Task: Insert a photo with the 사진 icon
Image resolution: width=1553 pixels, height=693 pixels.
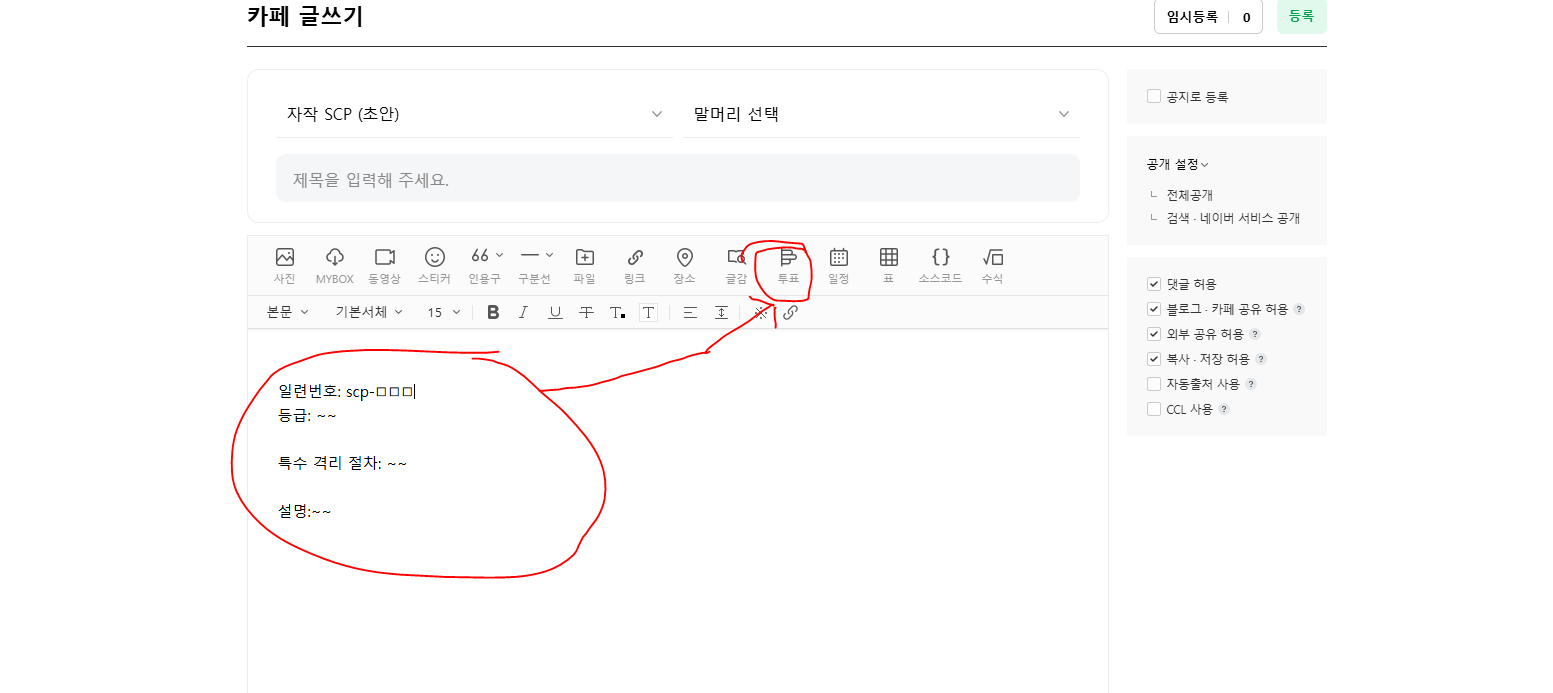Action: pos(285,265)
